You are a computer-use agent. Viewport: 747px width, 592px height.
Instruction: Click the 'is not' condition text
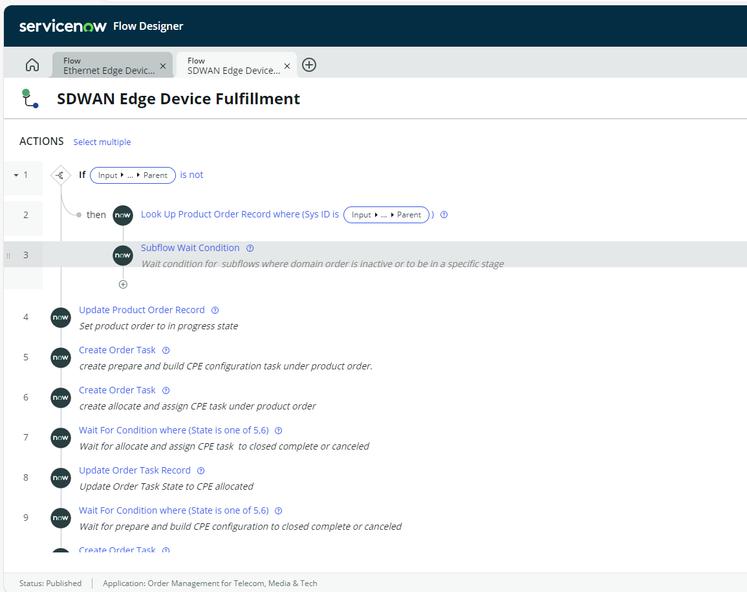click(192, 175)
